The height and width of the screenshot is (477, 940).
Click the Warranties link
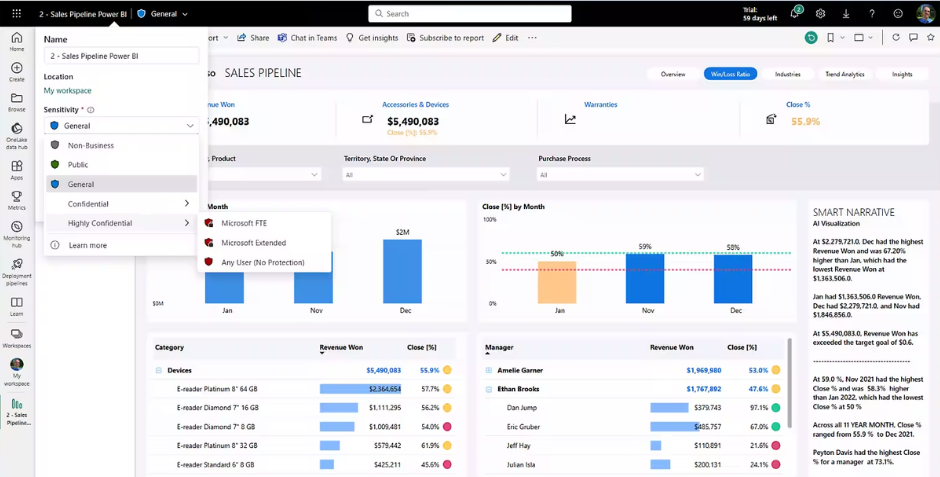click(x=601, y=104)
